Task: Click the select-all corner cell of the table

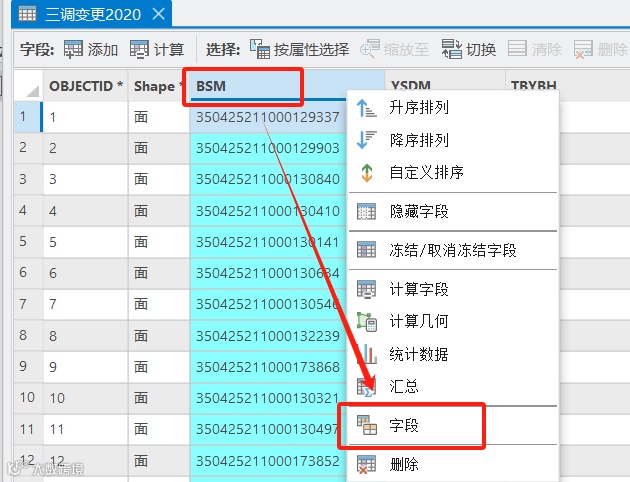Action: click(x=28, y=86)
